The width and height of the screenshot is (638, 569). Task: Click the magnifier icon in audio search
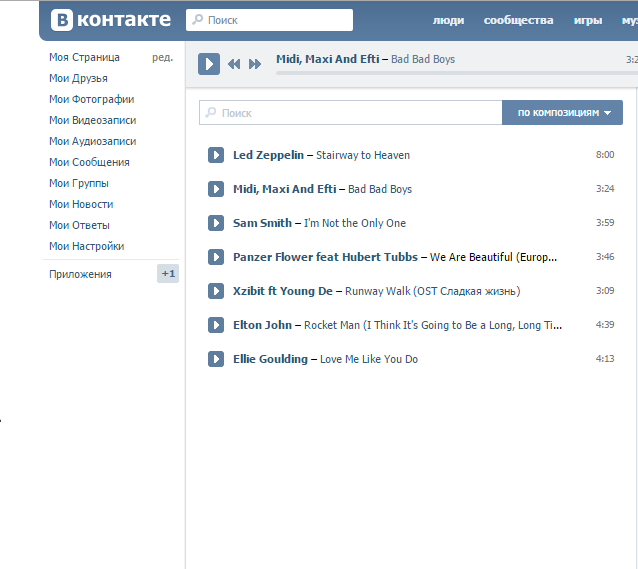pos(211,112)
